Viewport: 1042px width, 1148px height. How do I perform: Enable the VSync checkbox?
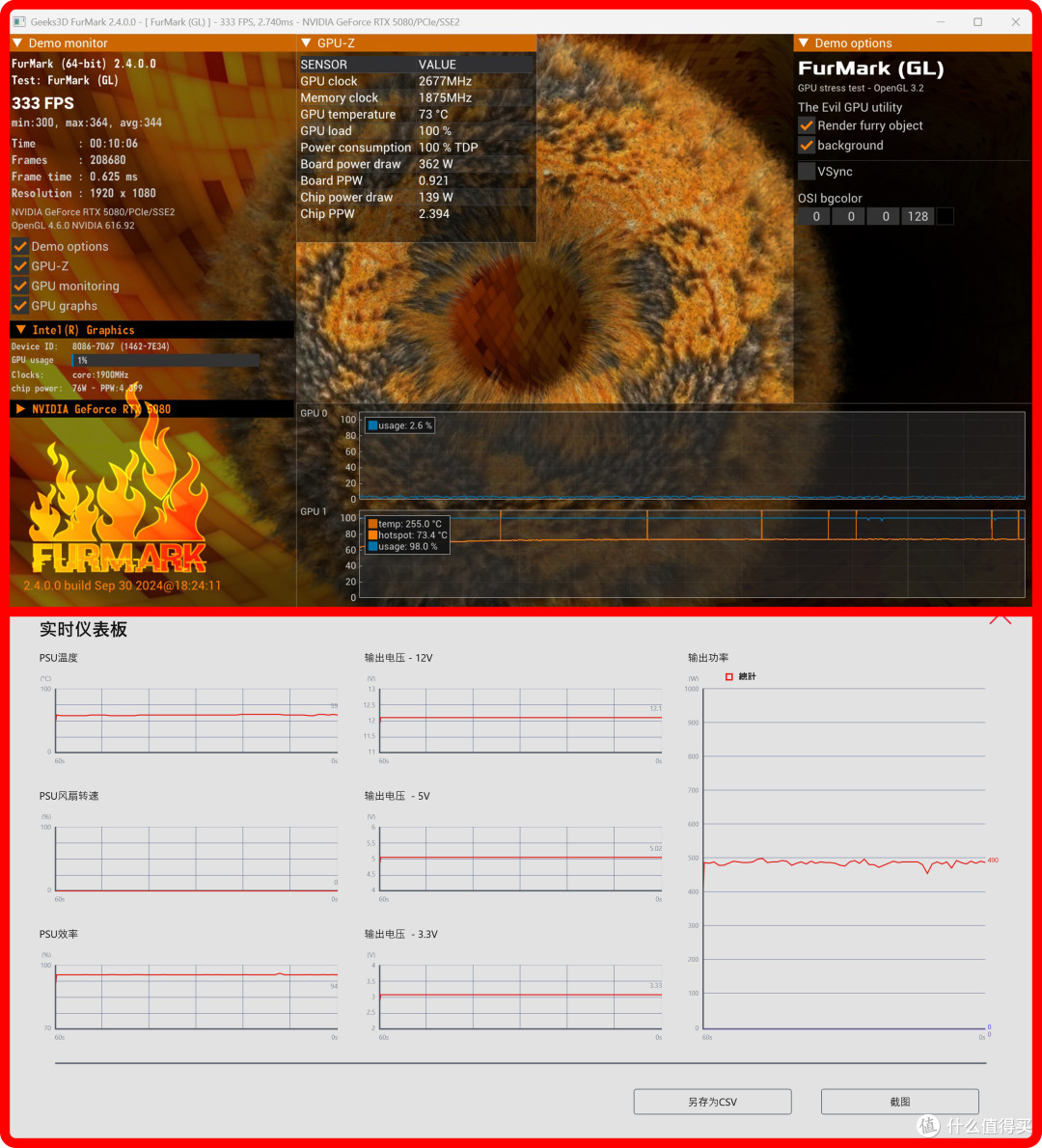pos(807,172)
